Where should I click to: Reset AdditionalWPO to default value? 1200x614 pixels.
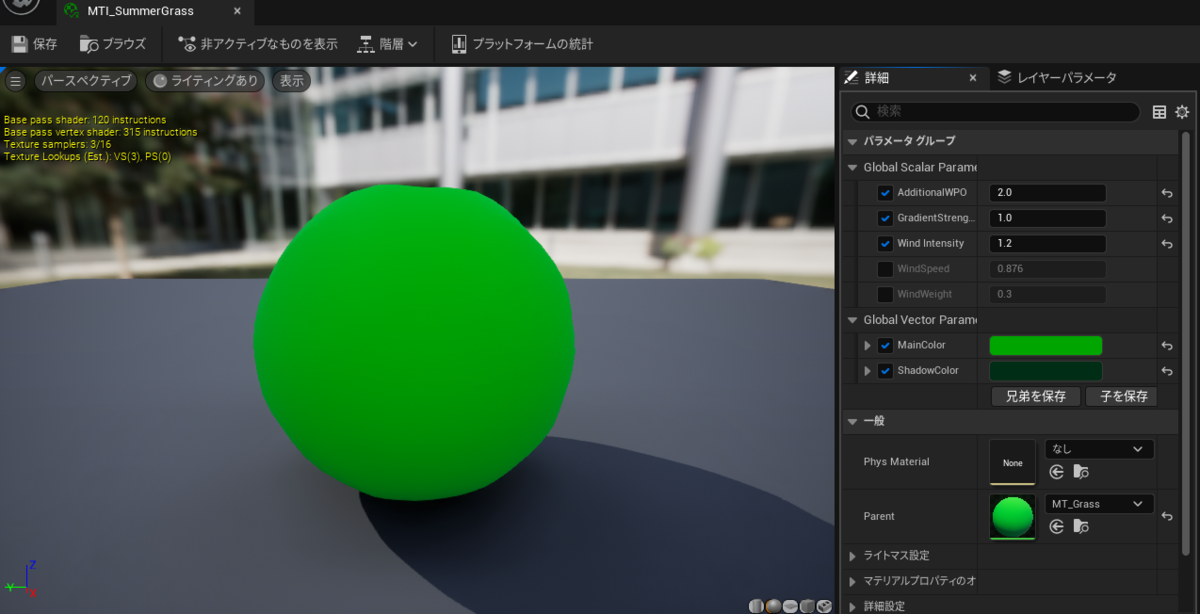click(1167, 193)
